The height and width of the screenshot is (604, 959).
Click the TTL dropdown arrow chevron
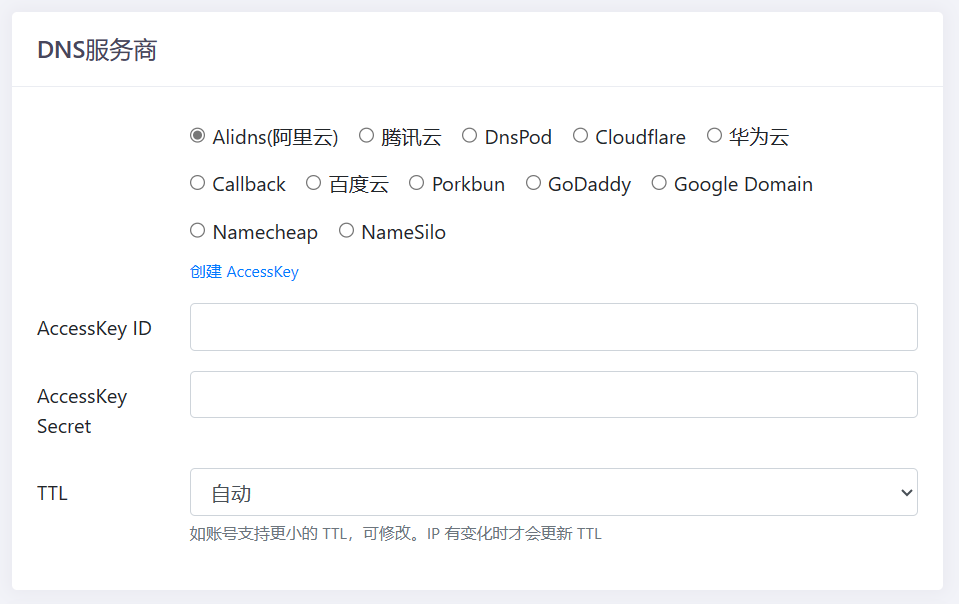pos(906,493)
